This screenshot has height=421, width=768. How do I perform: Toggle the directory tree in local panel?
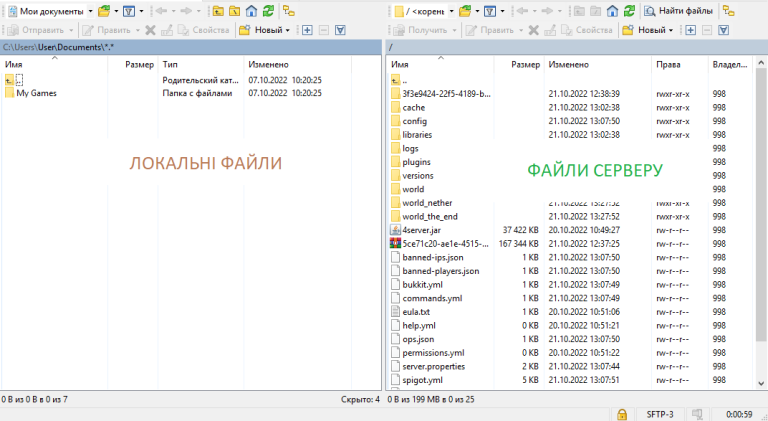point(289,11)
